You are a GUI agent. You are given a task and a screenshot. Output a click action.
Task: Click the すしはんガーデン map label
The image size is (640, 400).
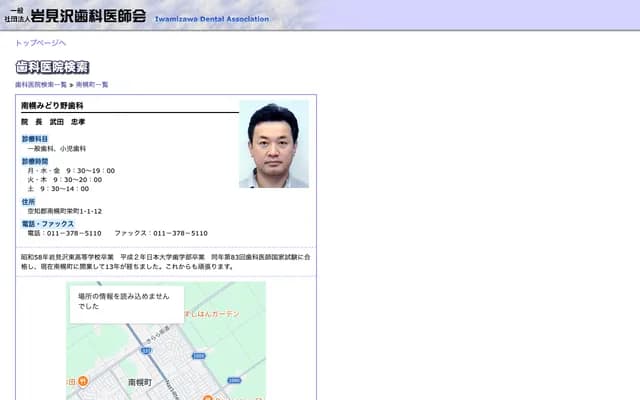click(x=212, y=314)
